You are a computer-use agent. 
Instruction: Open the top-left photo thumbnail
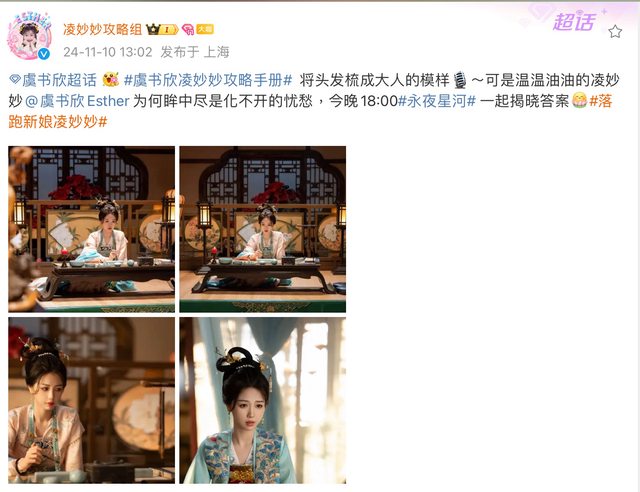91,229
